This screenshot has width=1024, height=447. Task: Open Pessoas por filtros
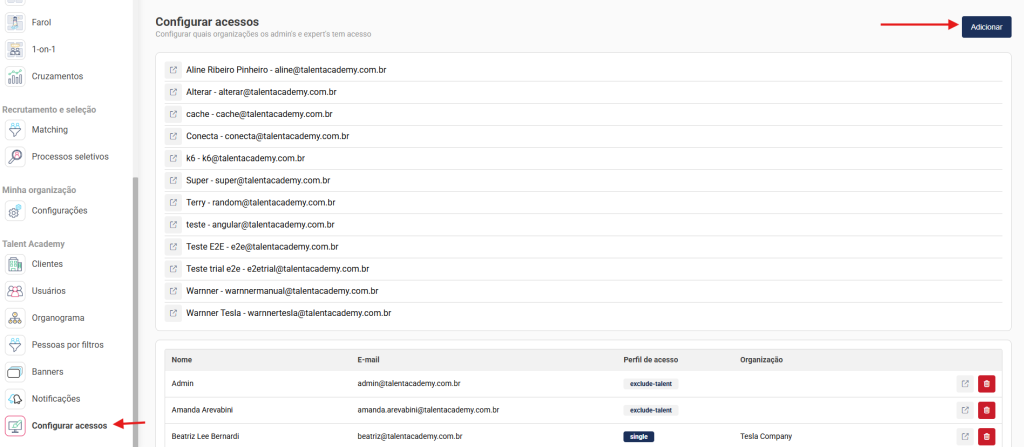(16, 345)
